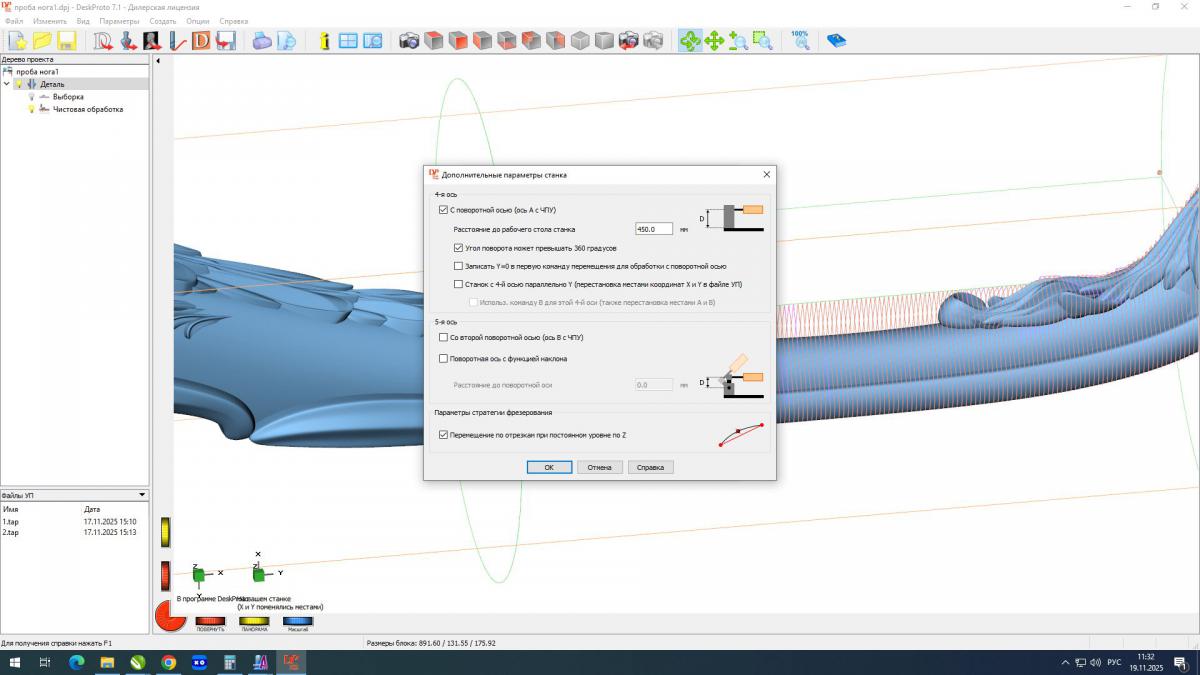
Task: Uncheck 'С поворотной осью (ось A с ЧПУ)'
Action: [x=444, y=210]
